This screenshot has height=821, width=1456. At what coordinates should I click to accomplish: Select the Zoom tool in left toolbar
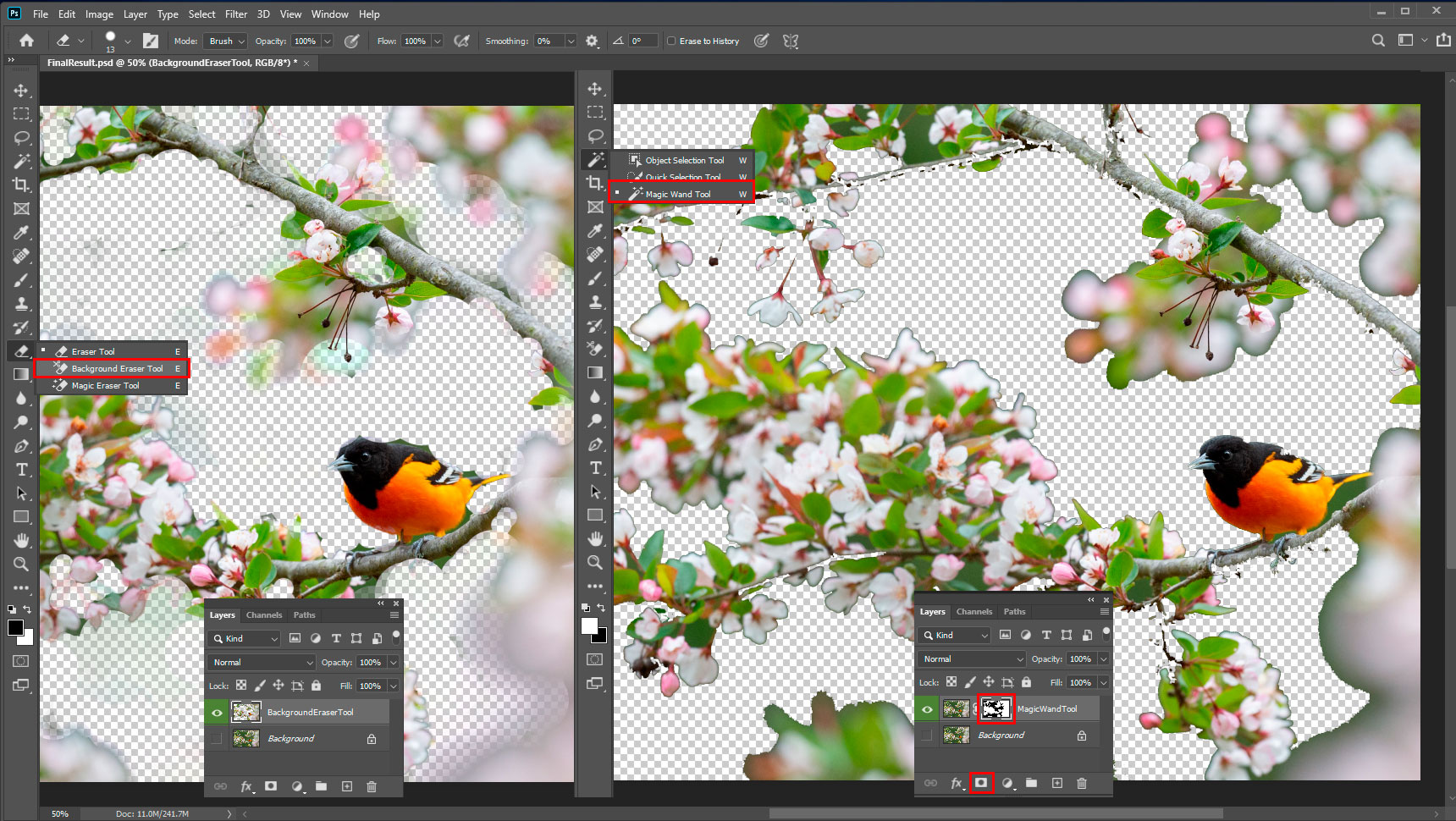pos(21,564)
